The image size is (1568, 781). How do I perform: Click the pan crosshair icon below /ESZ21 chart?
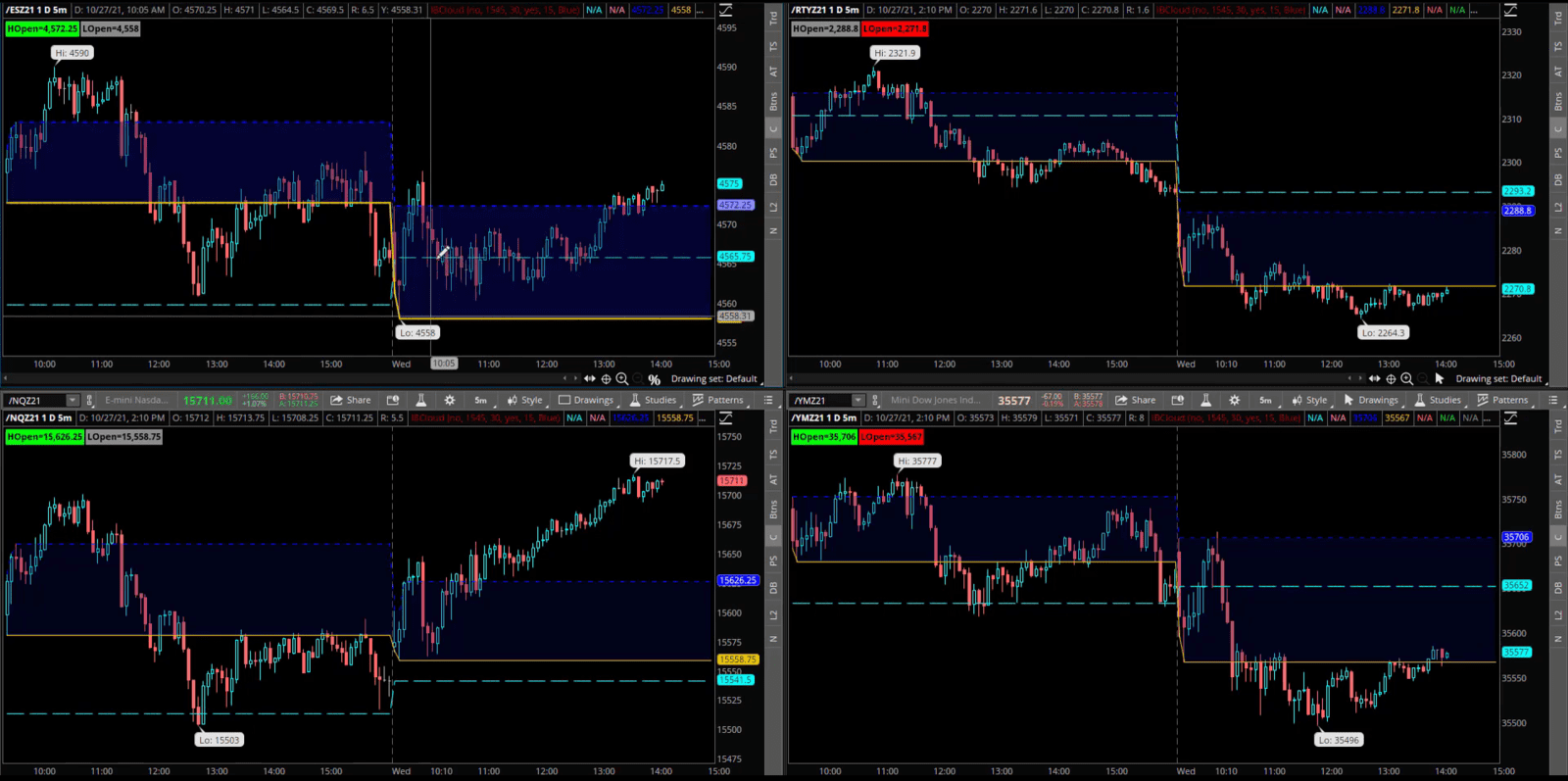click(606, 379)
